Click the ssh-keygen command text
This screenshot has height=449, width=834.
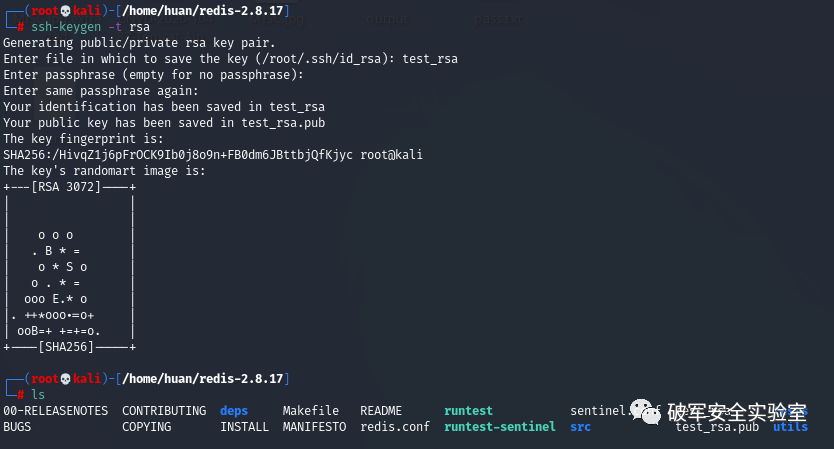pyautogui.click(x=66, y=27)
